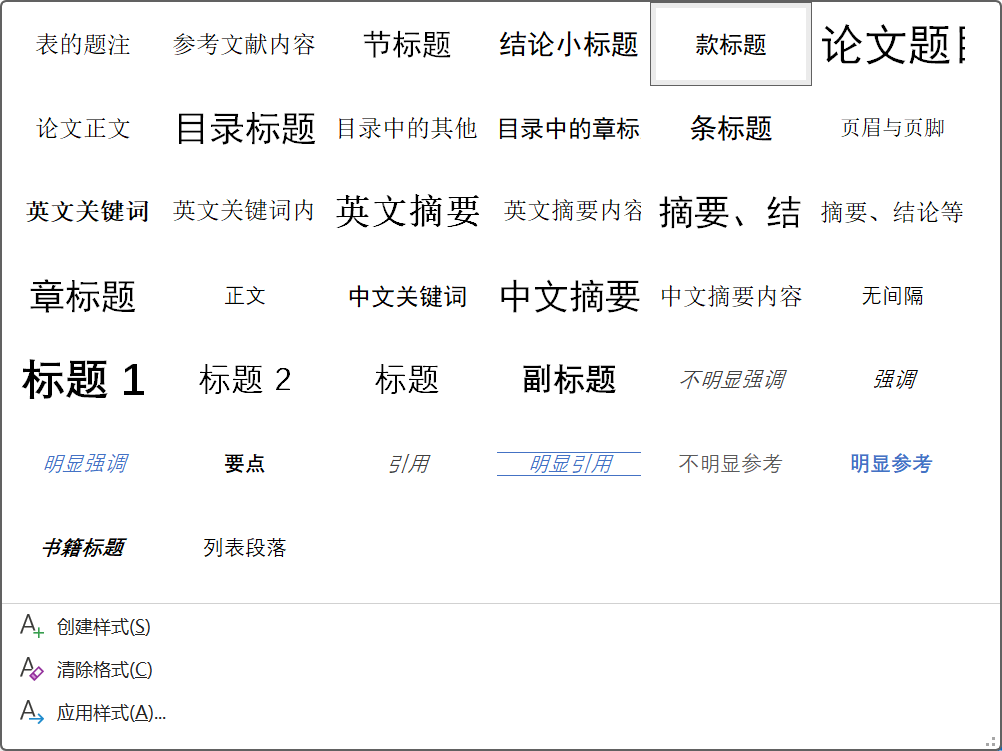Apply the 表的题注 style
This screenshot has height=751, width=1002.
click(x=83, y=45)
